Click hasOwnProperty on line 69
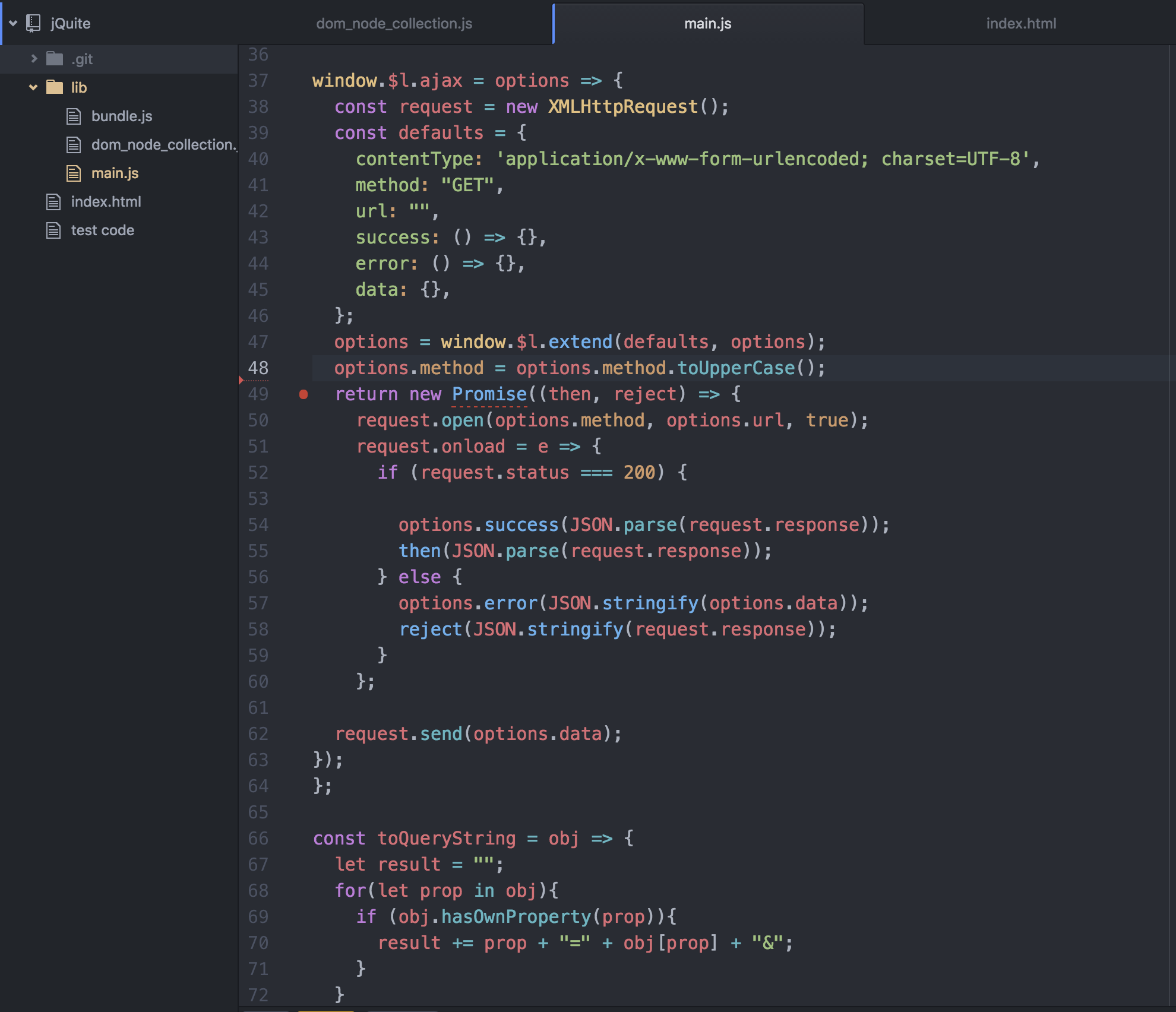The height and width of the screenshot is (1012, 1176). coord(516,917)
